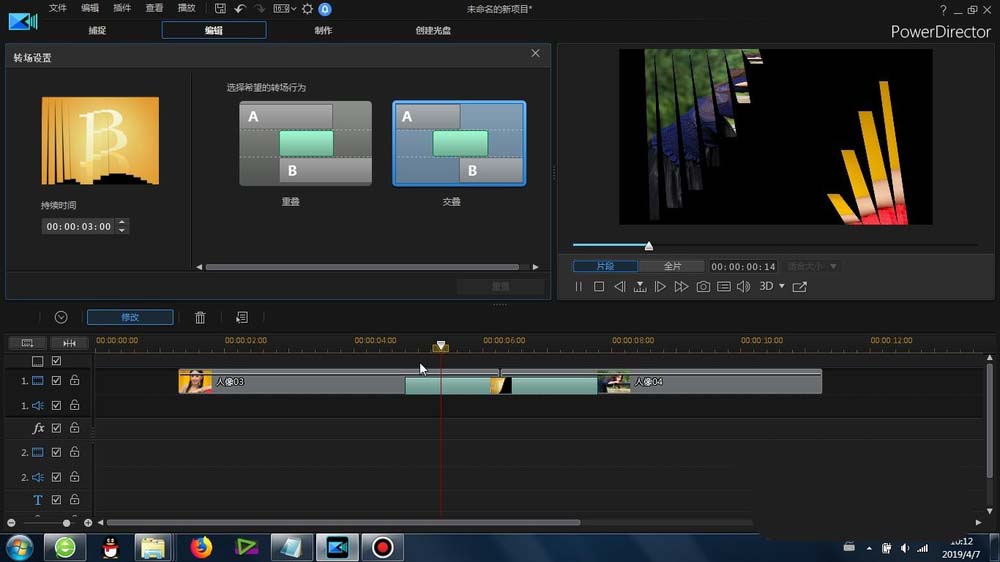Open the 文件 (File) menu
1000x562 pixels.
58,8
